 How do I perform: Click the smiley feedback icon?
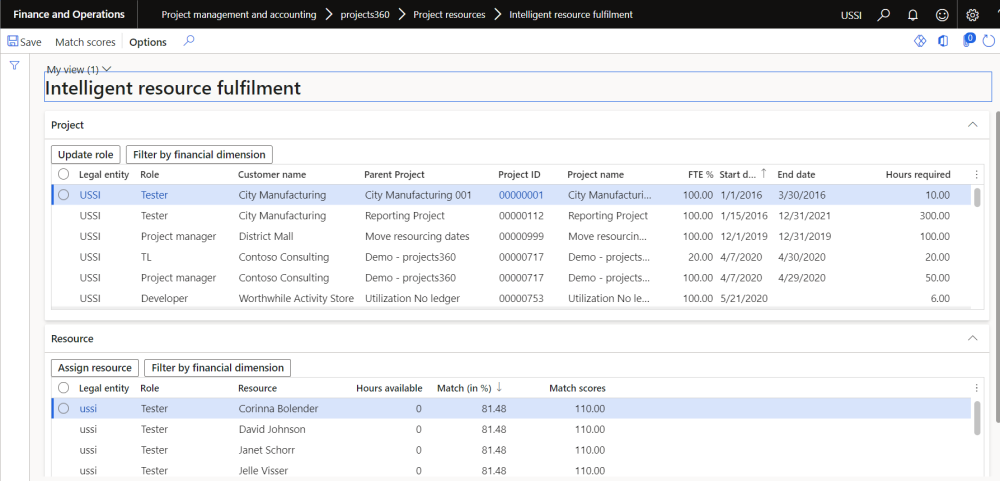(942, 15)
